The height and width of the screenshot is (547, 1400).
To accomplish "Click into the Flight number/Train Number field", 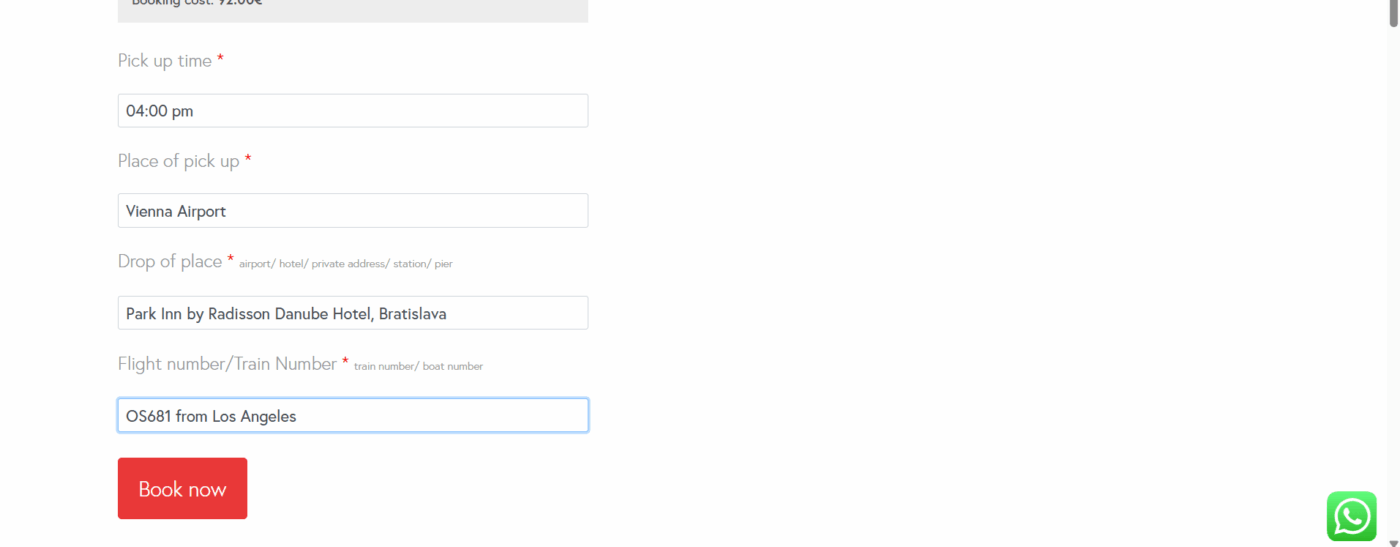I will pyautogui.click(x=352, y=416).
